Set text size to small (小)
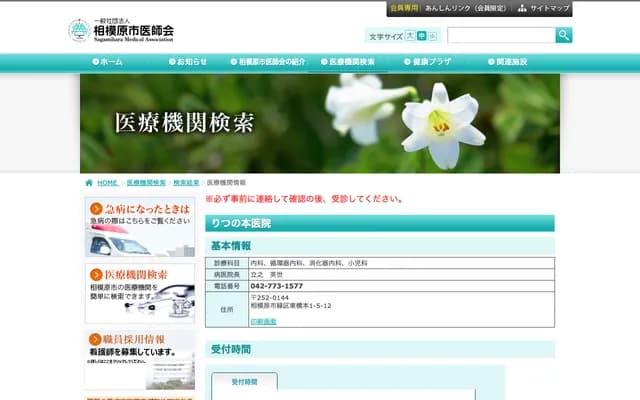This screenshot has height=400, width=640. coord(433,36)
